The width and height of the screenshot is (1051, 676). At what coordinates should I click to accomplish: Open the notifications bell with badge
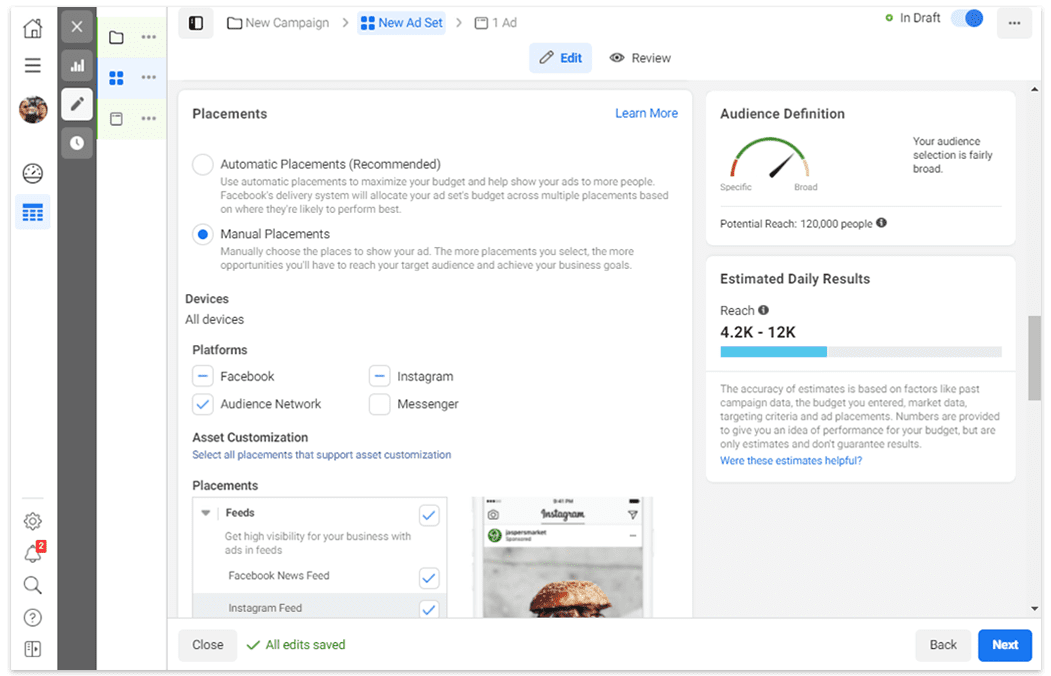click(33, 553)
